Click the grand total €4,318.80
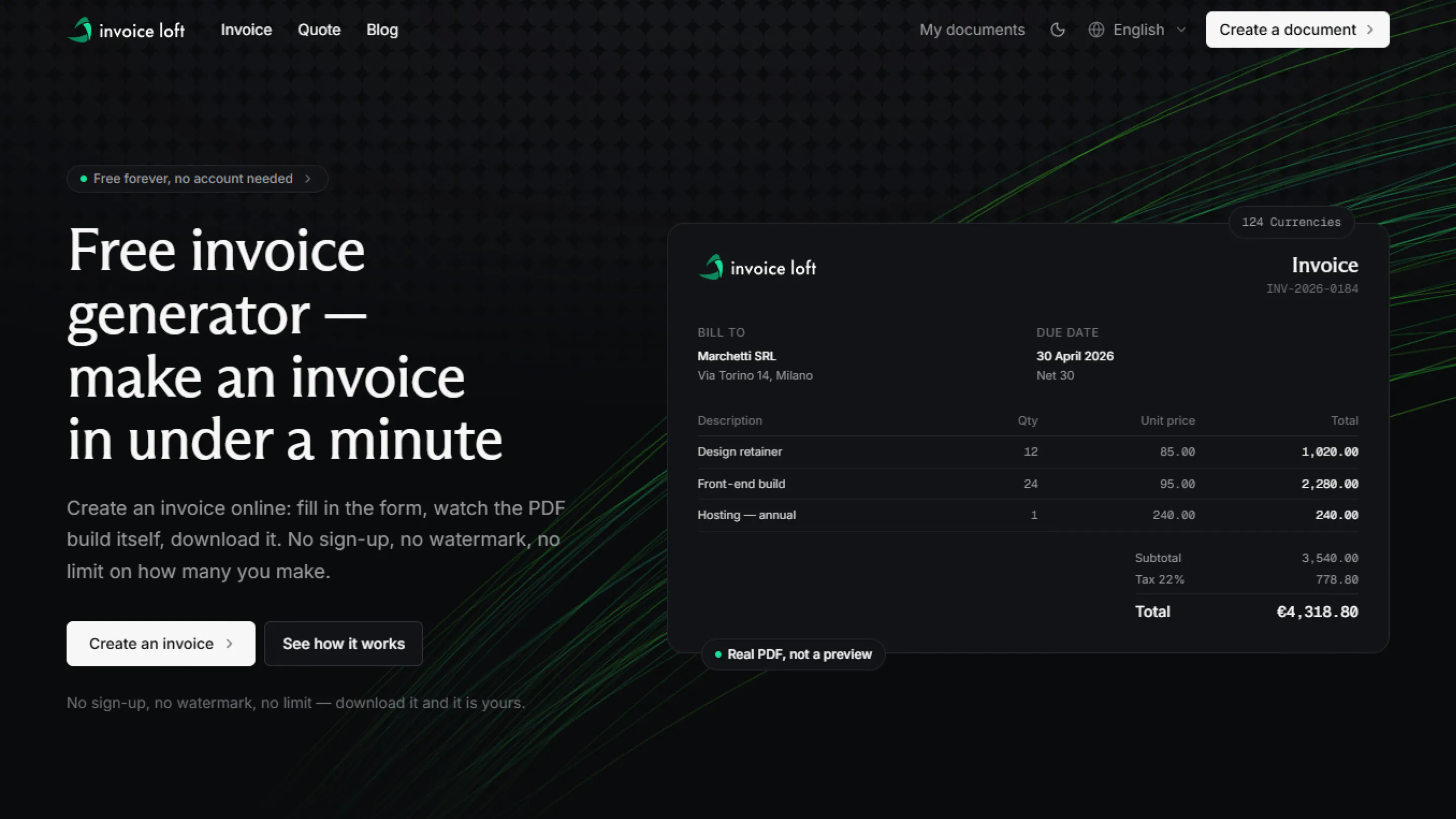The height and width of the screenshot is (819, 1456). tap(1317, 612)
